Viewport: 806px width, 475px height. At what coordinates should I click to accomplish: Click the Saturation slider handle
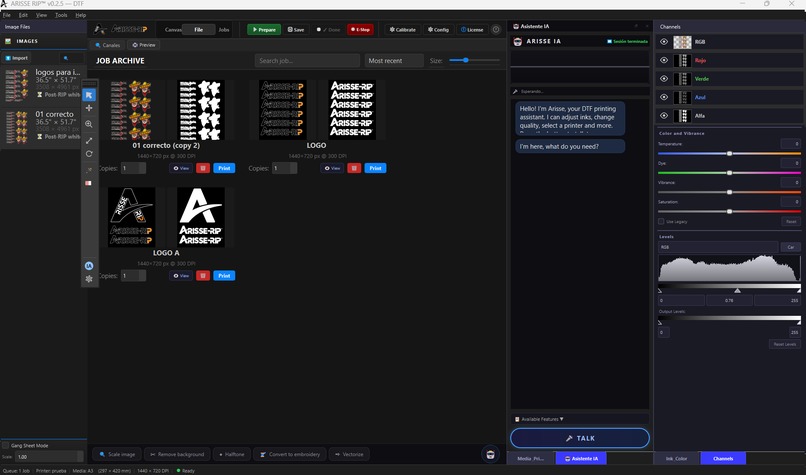click(x=729, y=211)
